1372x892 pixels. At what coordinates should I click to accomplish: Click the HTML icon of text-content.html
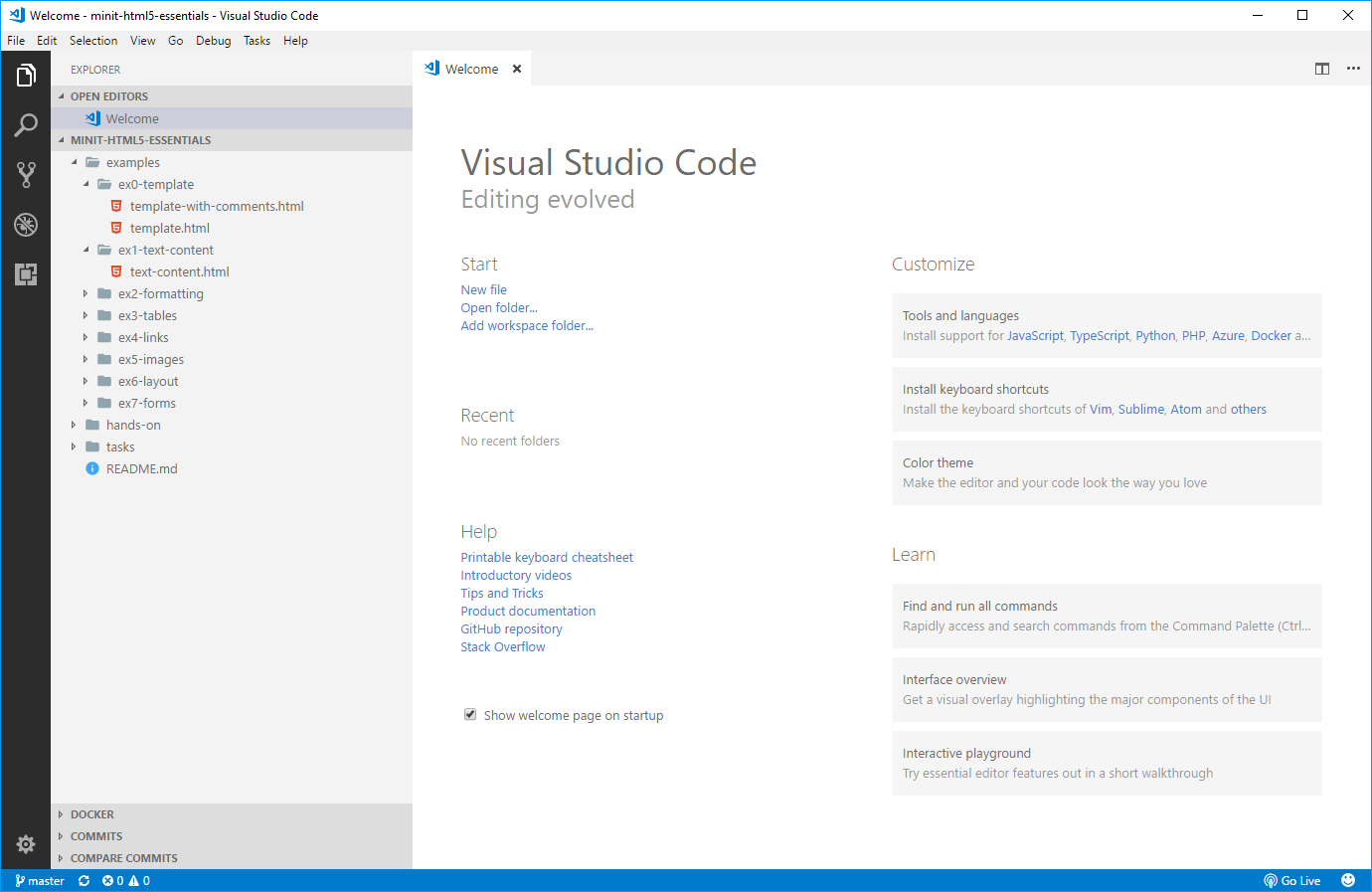coord(116,271)
